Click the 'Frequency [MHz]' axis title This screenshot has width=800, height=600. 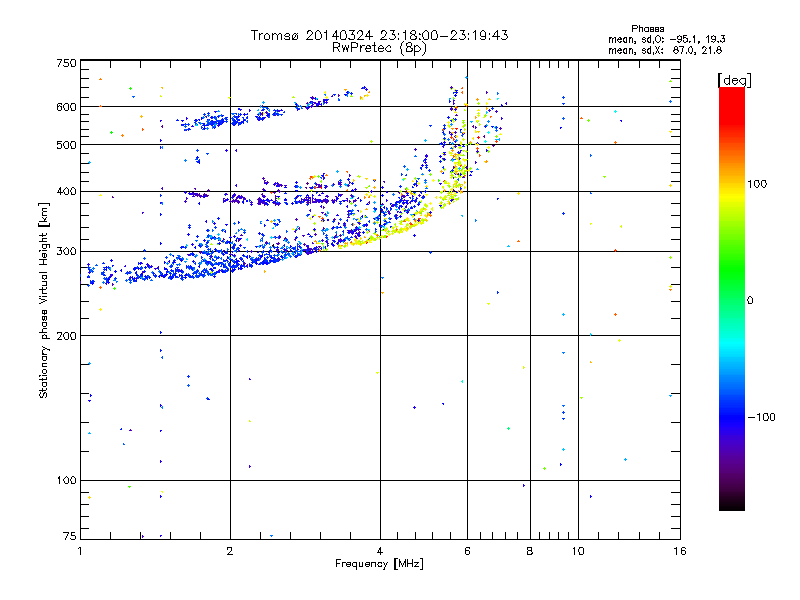(x=379, y=564)
